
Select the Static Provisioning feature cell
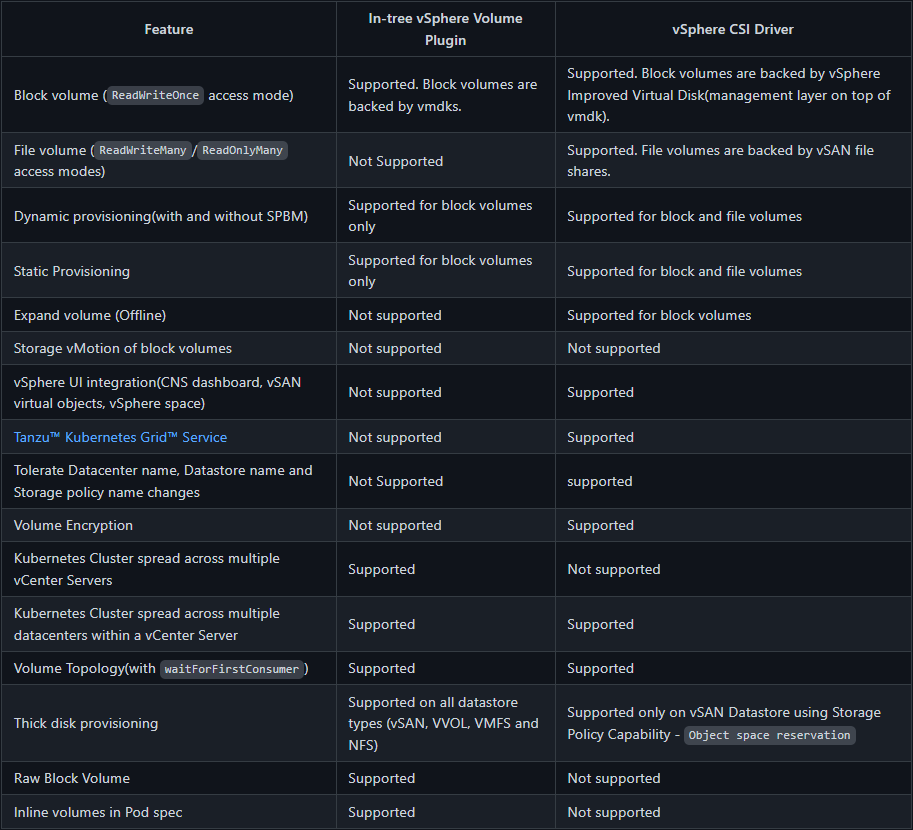pyautogui.click(x=72, y=271)
